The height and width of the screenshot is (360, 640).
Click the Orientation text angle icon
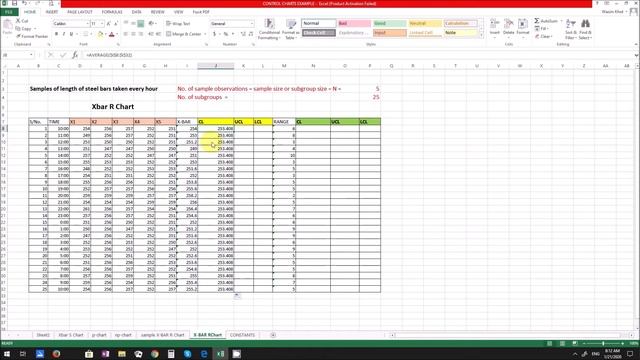pos(151,24)
